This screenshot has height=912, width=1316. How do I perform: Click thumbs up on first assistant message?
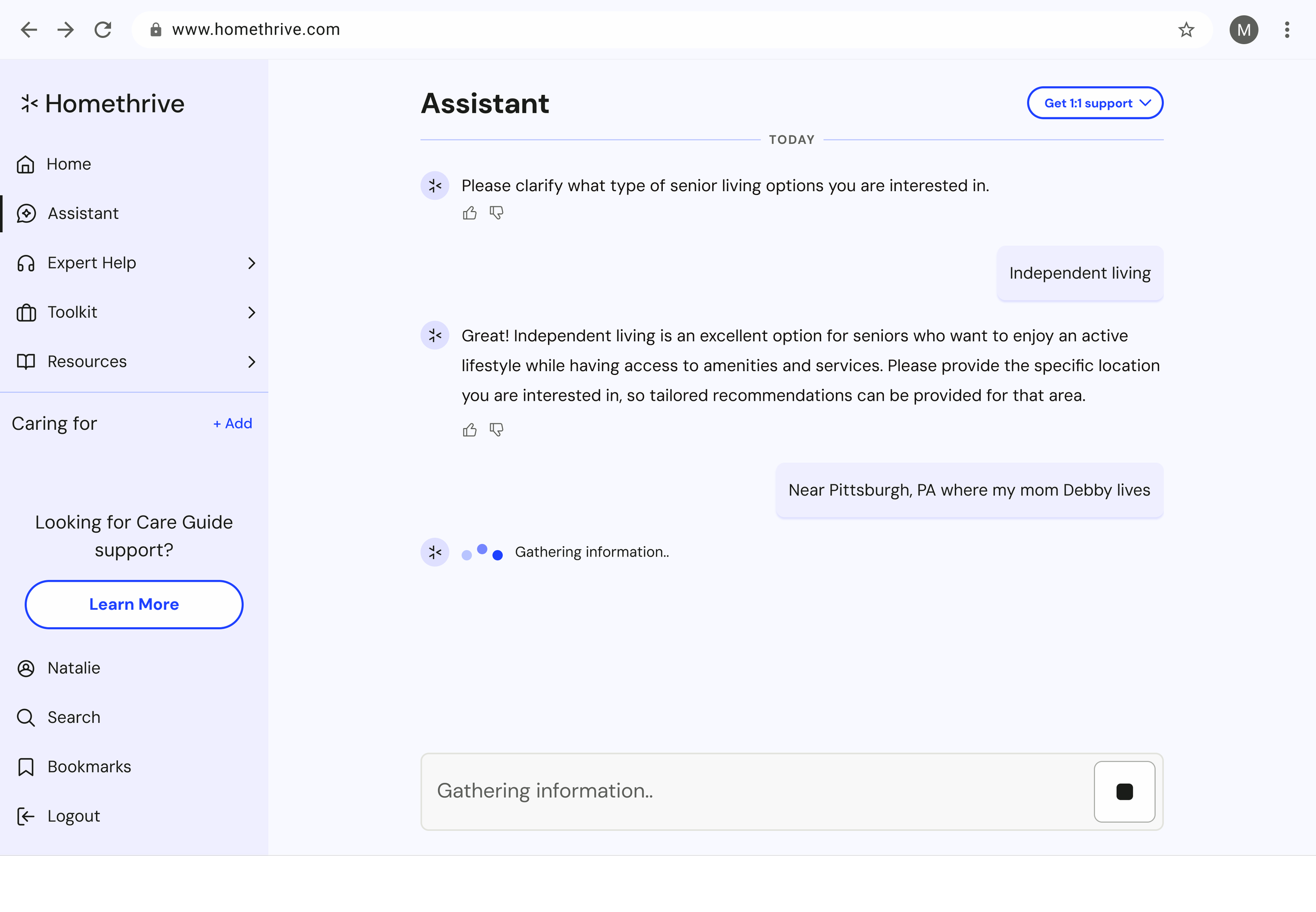(x=470, y=213)
